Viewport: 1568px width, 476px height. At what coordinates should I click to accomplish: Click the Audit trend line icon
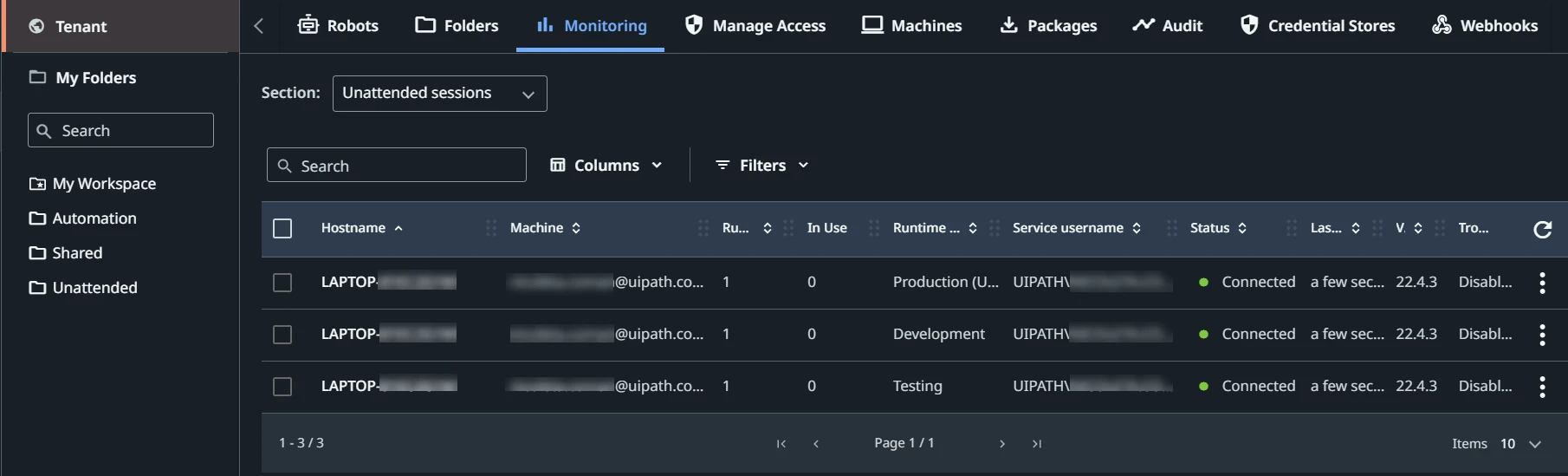coord(1144,24)
